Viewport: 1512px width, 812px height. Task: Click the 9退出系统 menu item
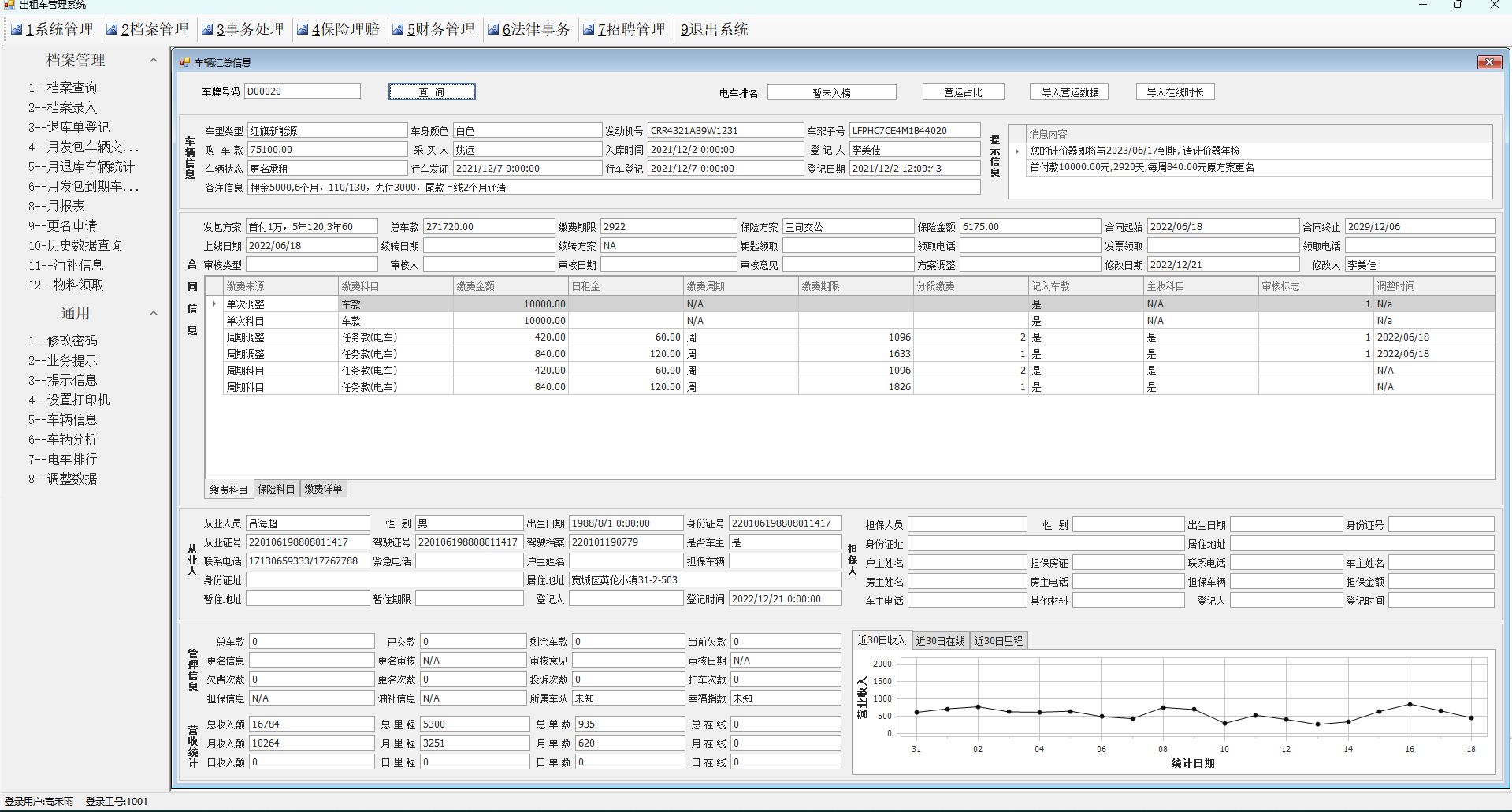pos(714,30)
